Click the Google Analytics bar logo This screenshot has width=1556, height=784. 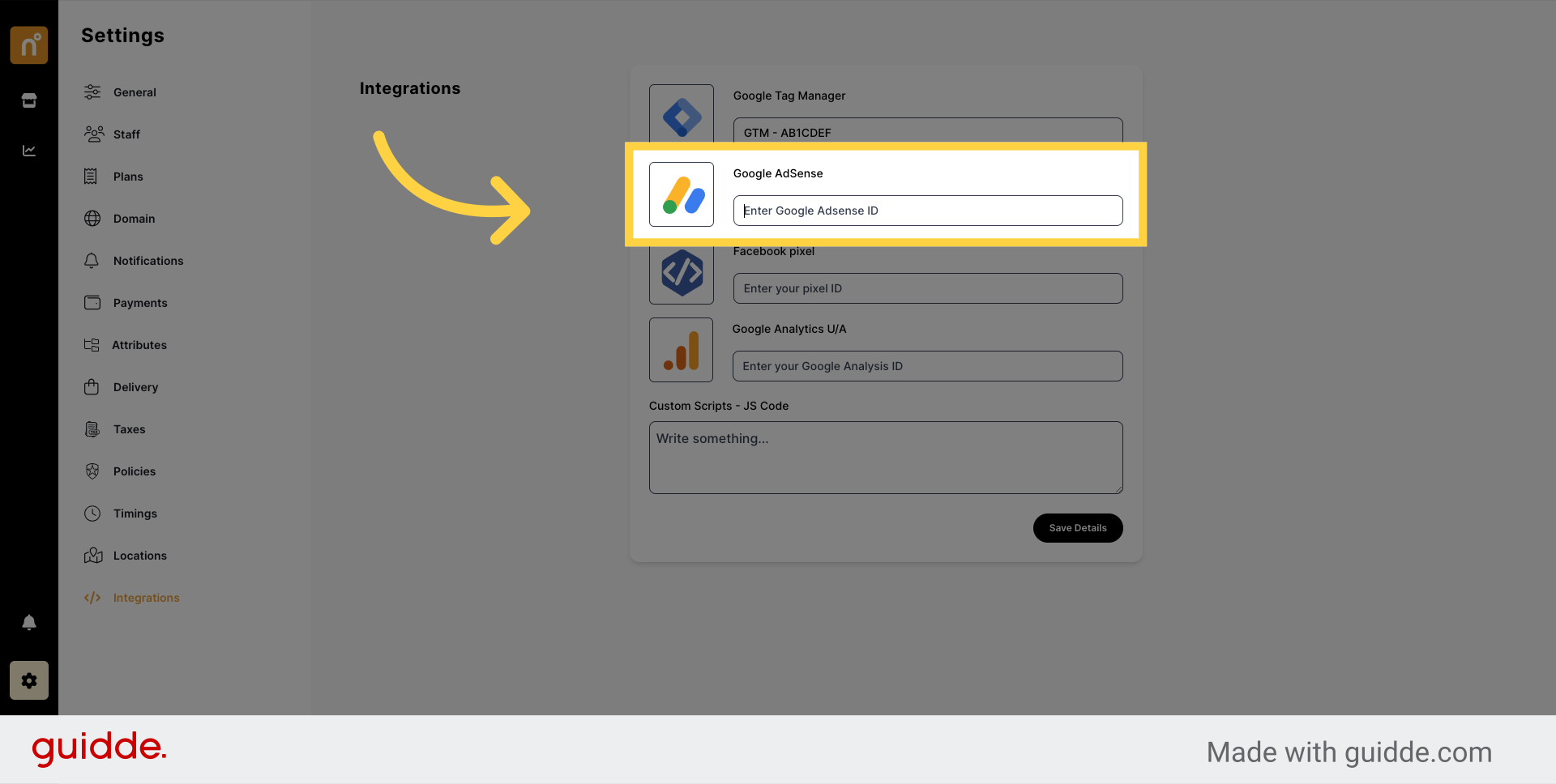point(682,350)
